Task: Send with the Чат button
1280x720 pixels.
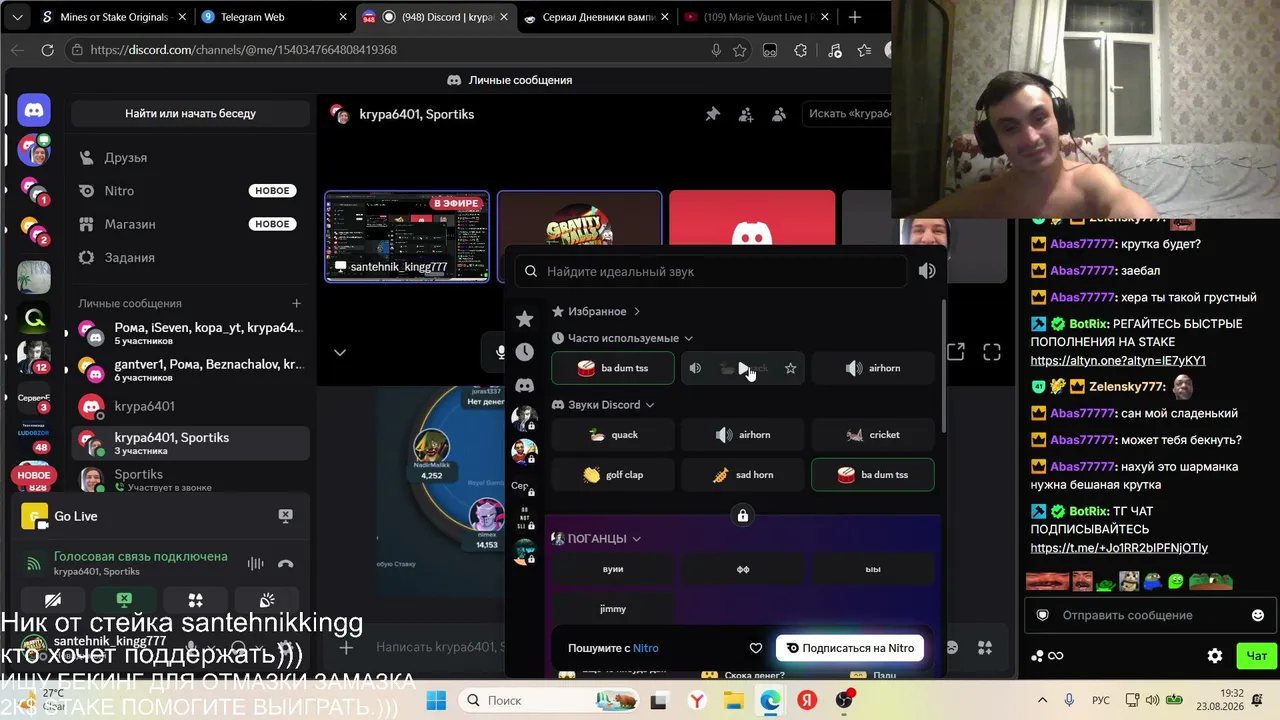Action: 1256,656
